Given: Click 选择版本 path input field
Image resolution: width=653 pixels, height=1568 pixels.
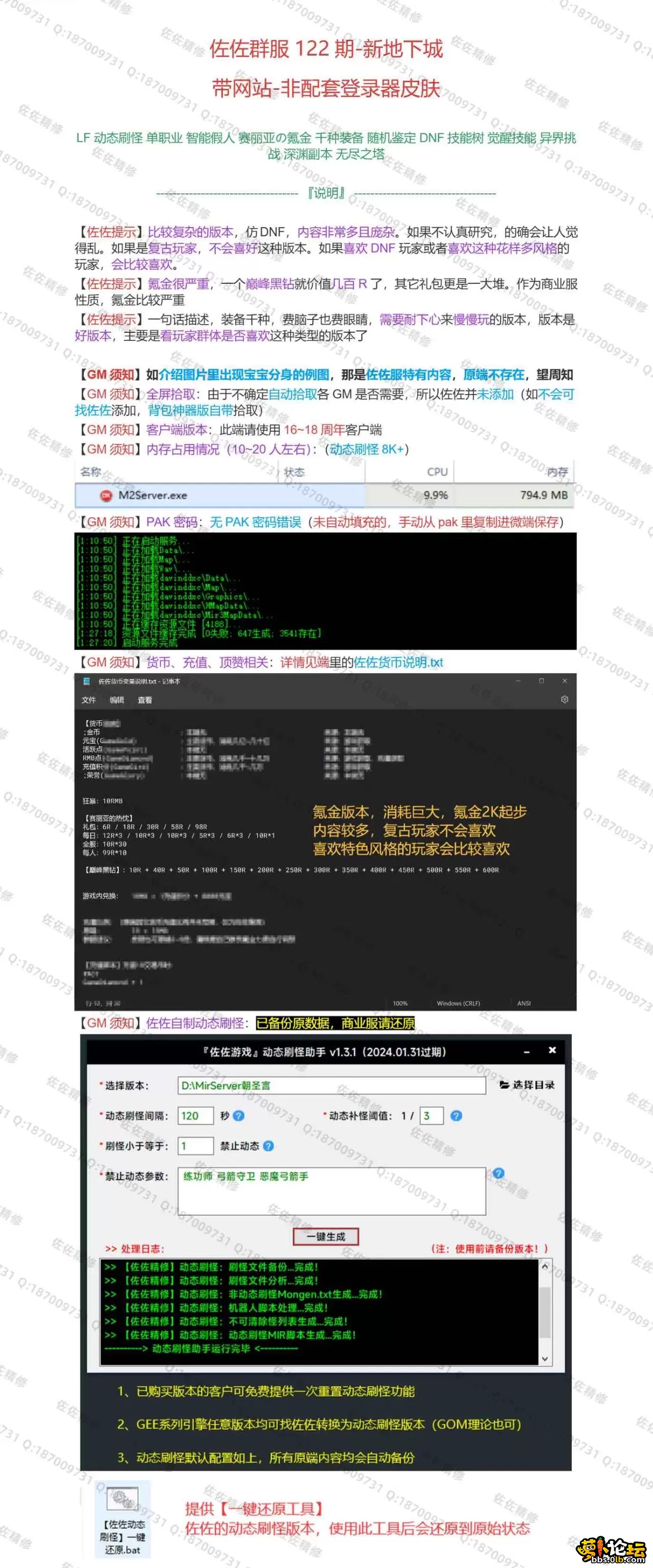Looking at the screenshot, I should 332,1085.
